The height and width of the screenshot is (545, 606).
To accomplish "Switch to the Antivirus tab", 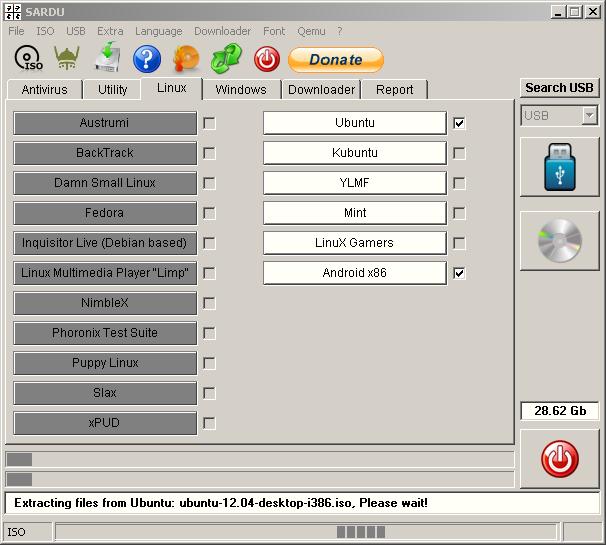I will pos(44,90).
